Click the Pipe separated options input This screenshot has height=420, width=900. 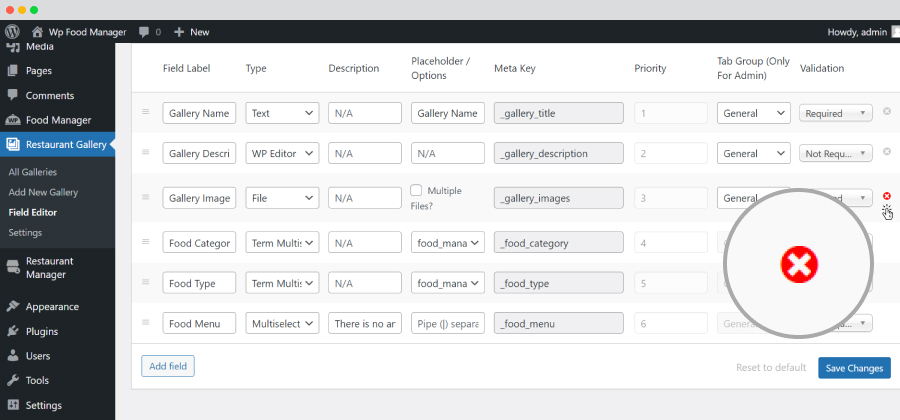(448, 323)
